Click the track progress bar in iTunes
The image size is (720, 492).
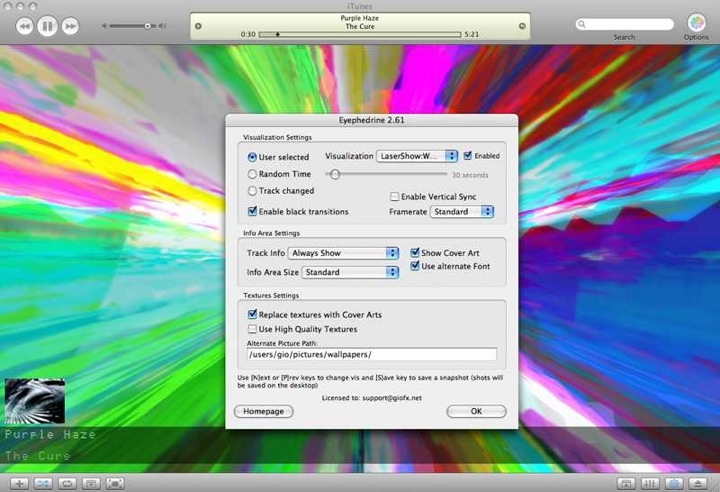pyautogui.click(x=360, y=34)
